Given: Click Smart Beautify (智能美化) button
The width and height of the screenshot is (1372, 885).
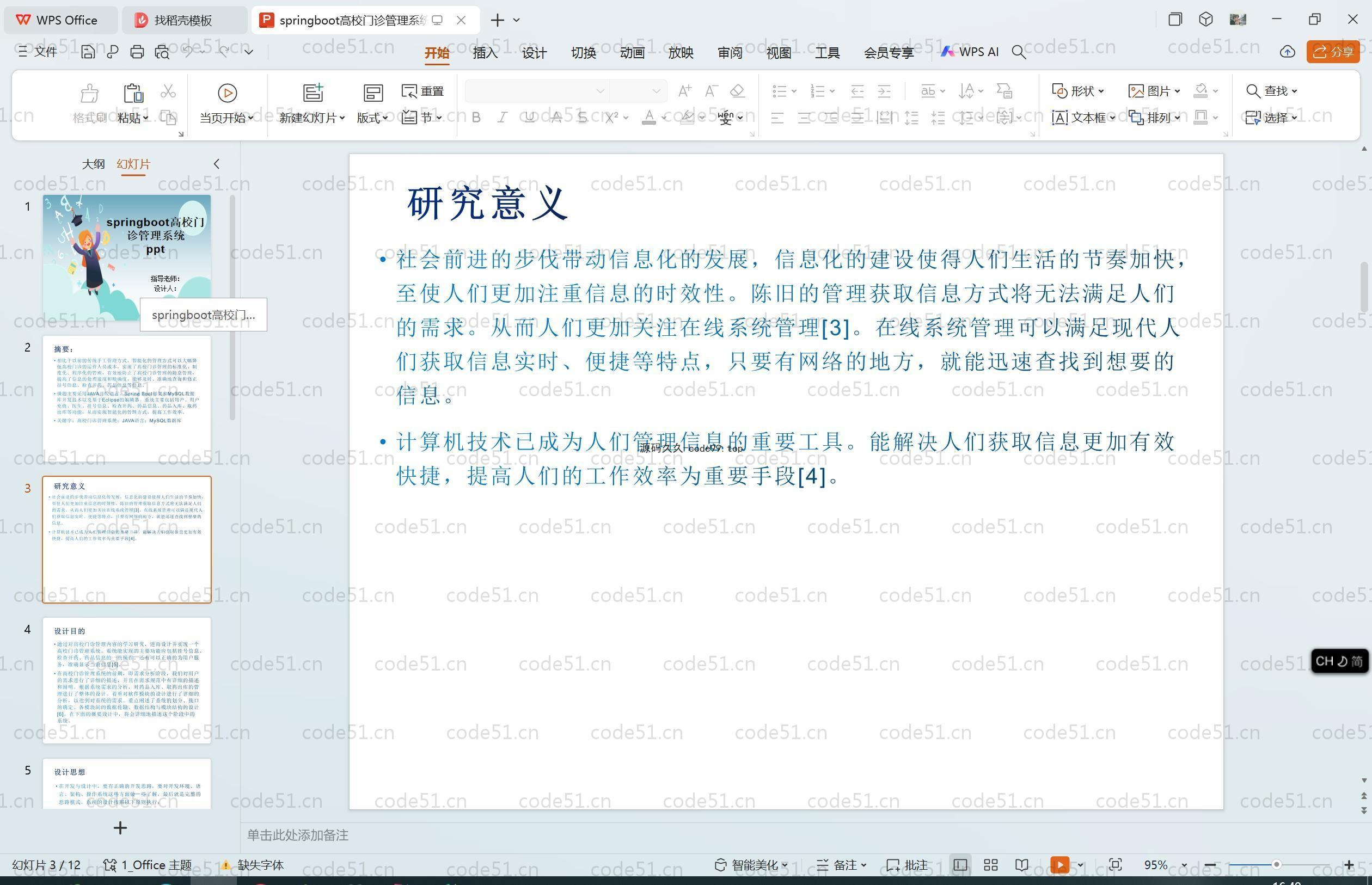Looking at the screenshot, I should [x=751, y=865].
